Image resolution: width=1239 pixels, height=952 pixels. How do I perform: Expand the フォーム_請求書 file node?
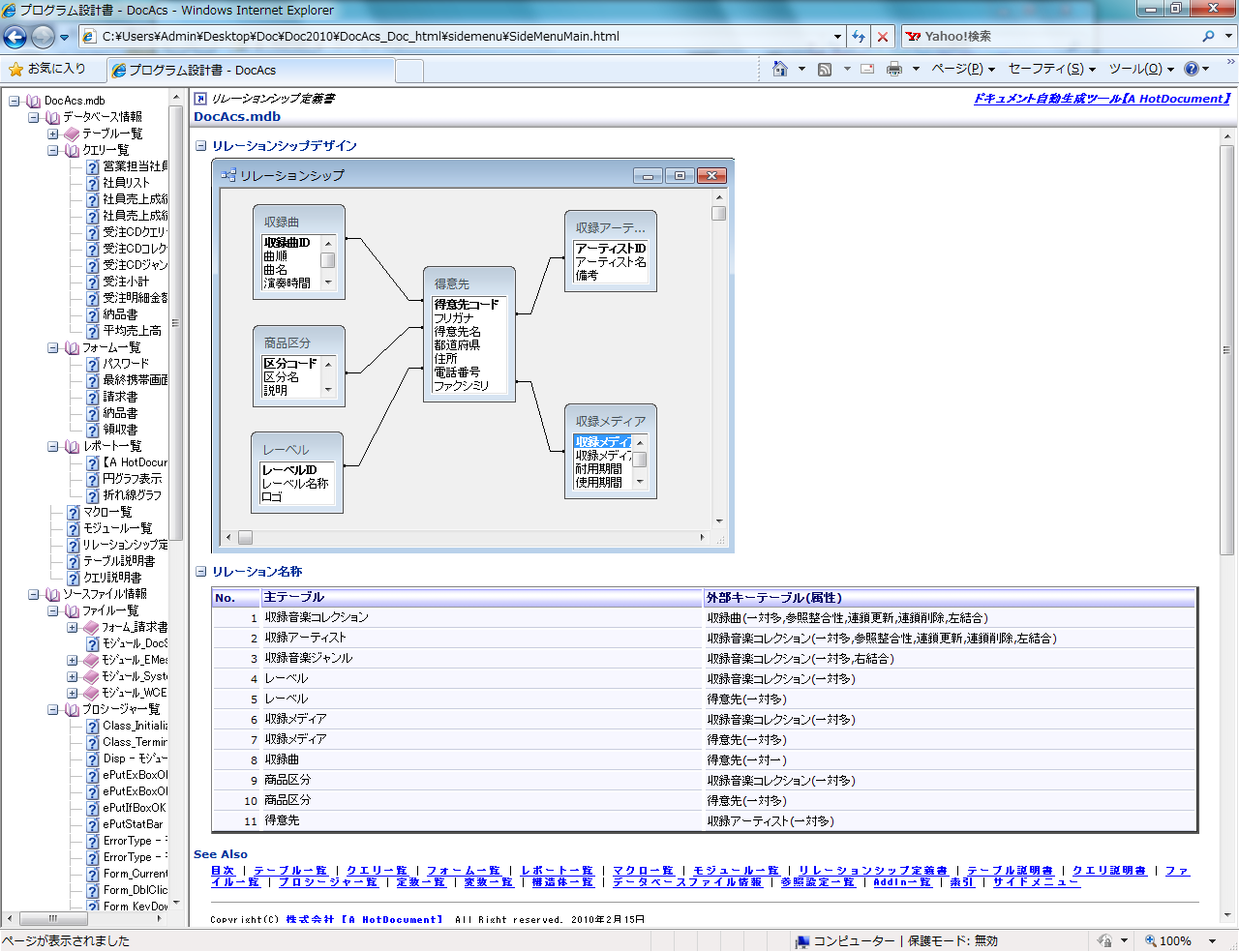(72, 627)
